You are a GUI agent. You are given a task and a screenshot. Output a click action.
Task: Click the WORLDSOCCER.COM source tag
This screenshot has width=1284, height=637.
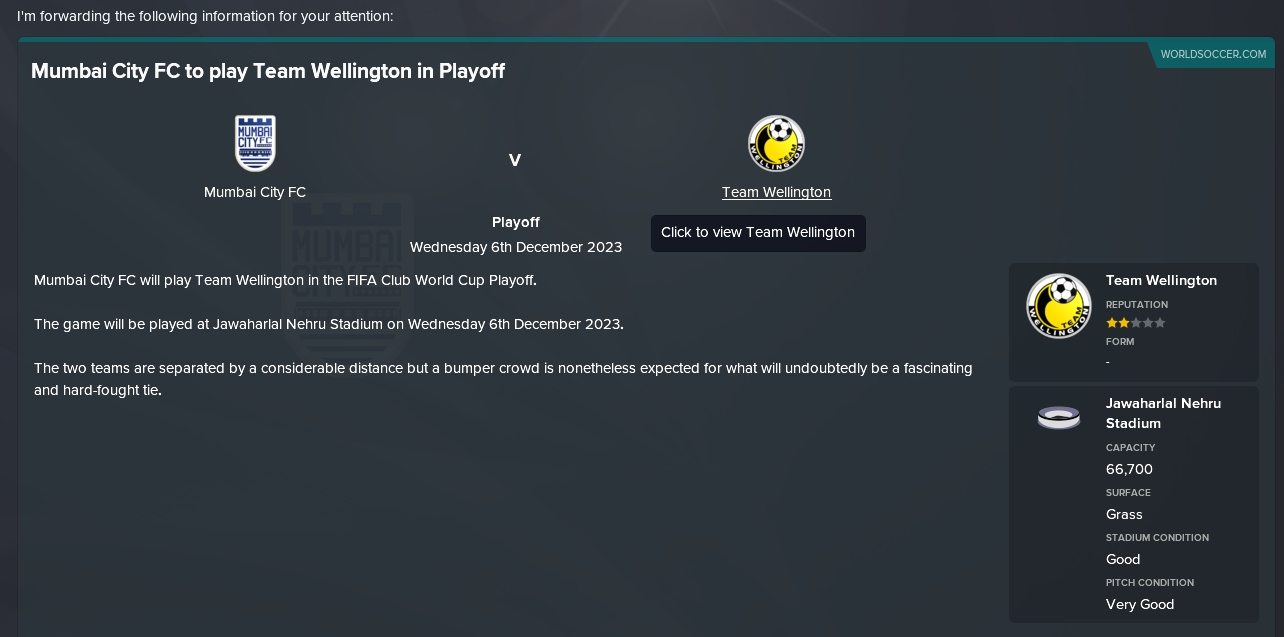1213,54
